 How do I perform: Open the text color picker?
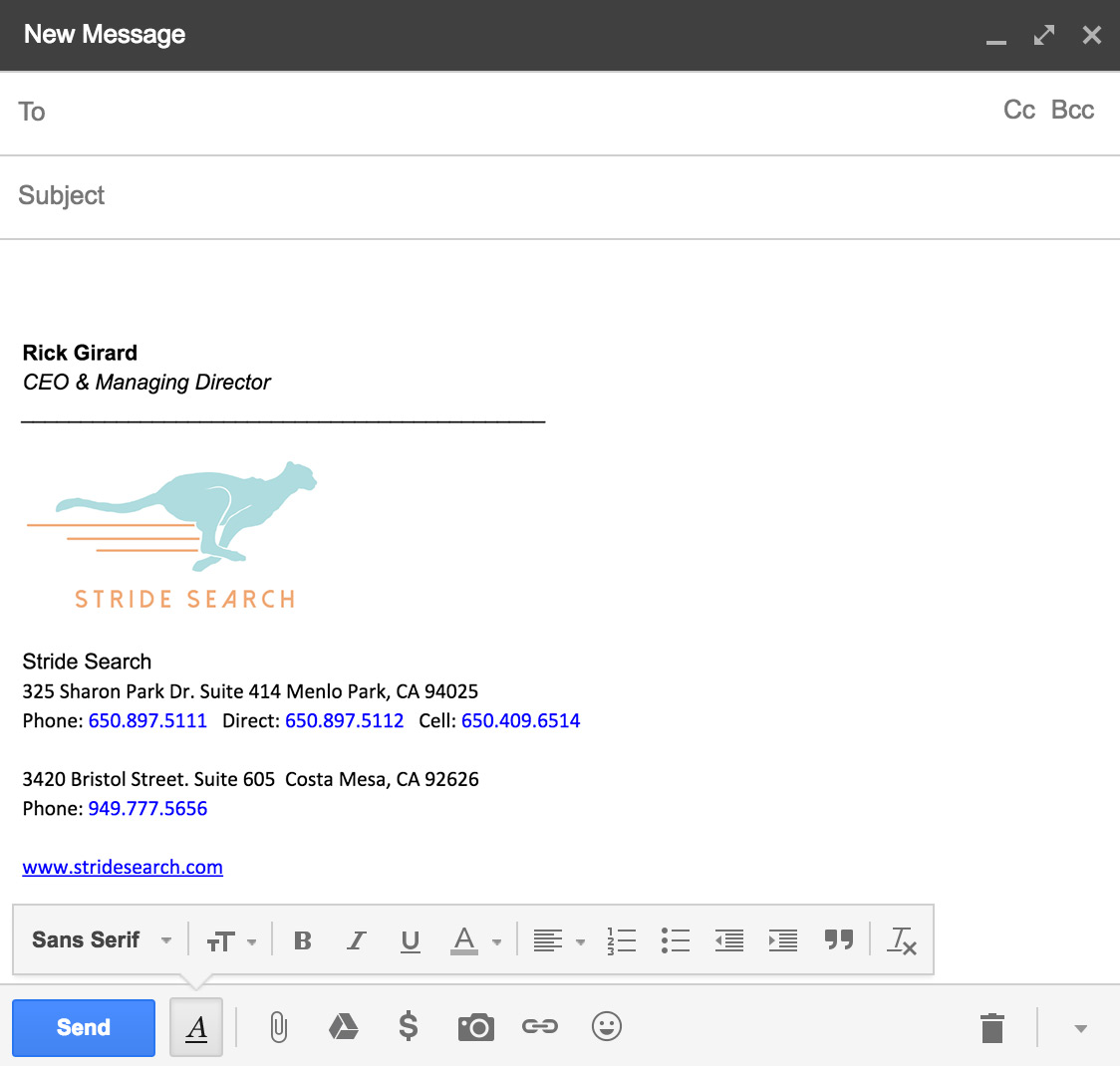[475, 941]
